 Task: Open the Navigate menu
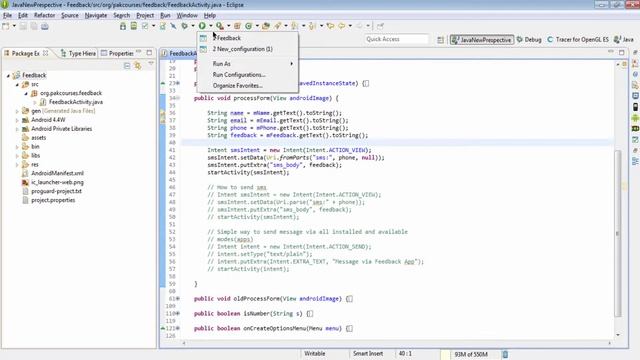(96, 16)
